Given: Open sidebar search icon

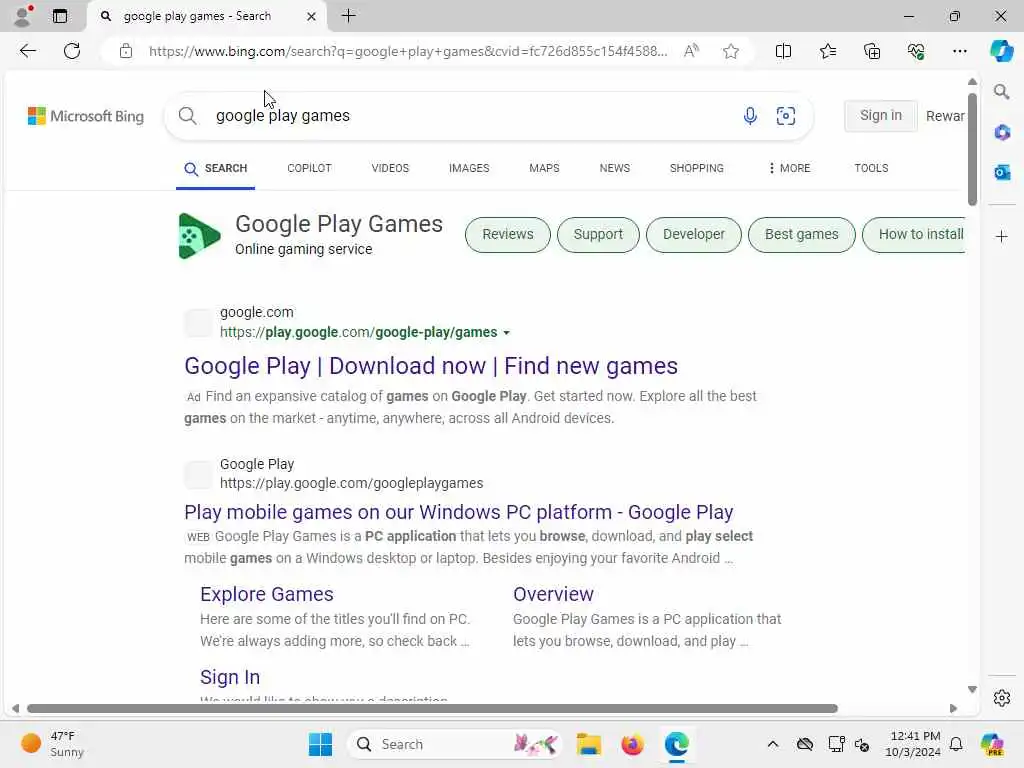Looking at the screenshot, I should pyautogui.click(x=1001, y=92).
